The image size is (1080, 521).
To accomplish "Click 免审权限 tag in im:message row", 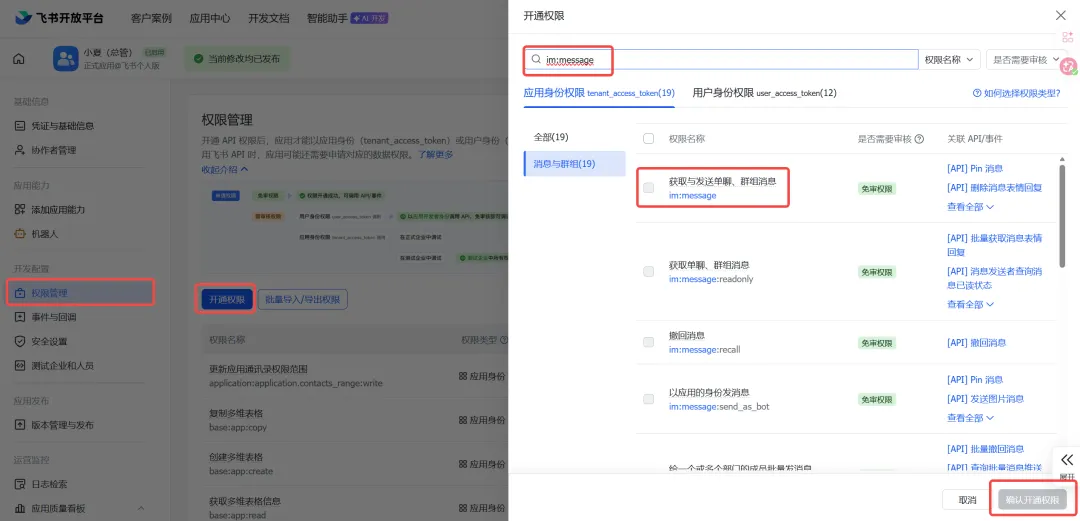I will [x=877, y=188].
